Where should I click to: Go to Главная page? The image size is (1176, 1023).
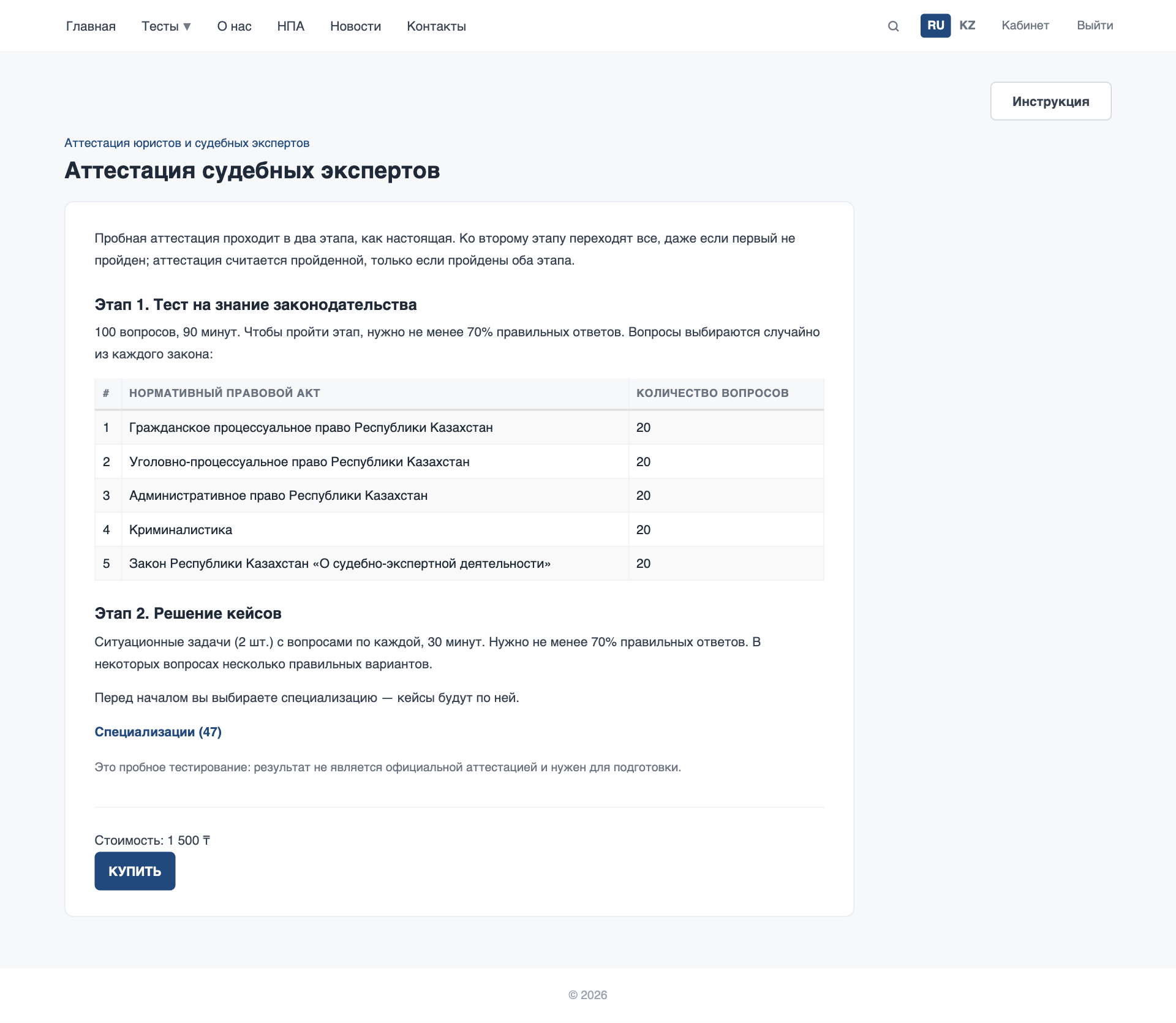click(91, 26)
